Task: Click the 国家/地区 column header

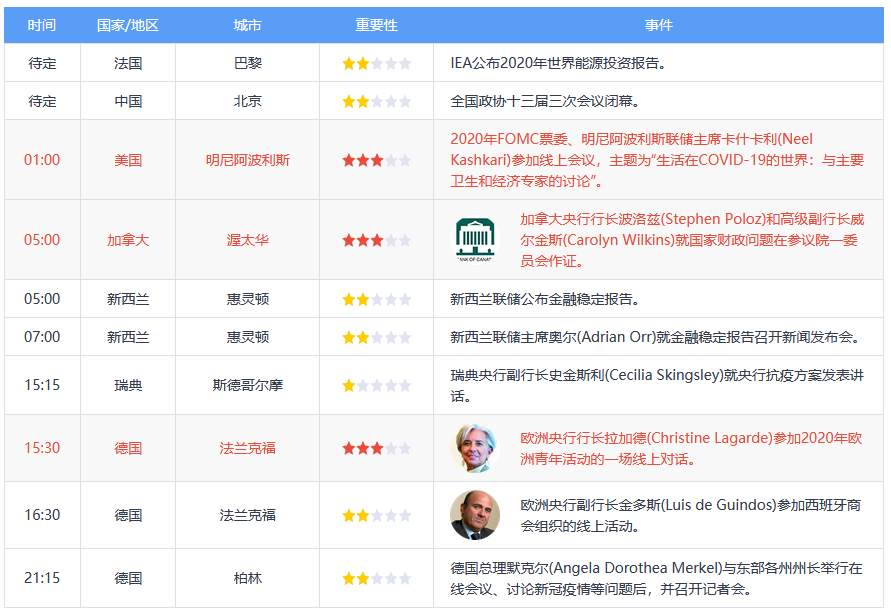Action: pos(128,25)
